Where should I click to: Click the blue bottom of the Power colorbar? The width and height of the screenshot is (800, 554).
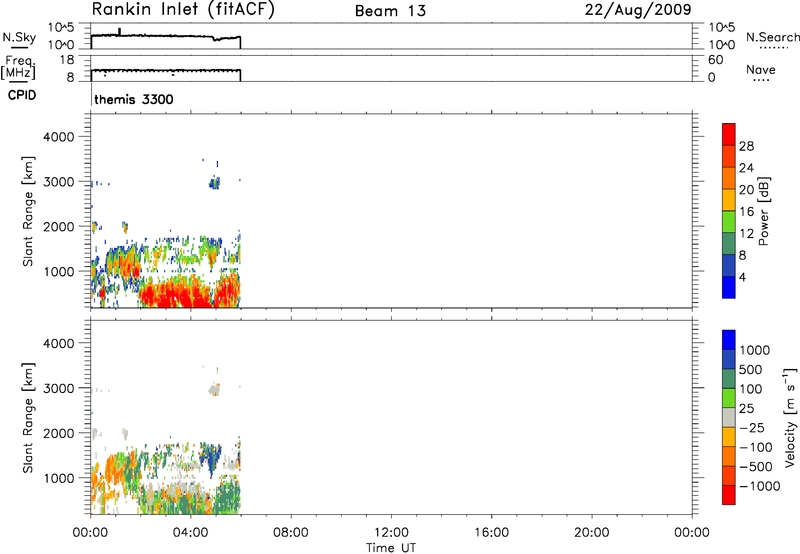[x=729, y=287]
